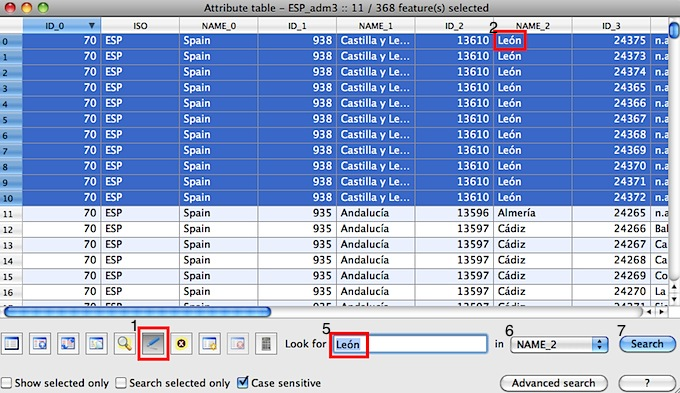Click Zoom map to selected rows magnifier
This screenshot has width=680, height=393.
[x=124, y=344]
